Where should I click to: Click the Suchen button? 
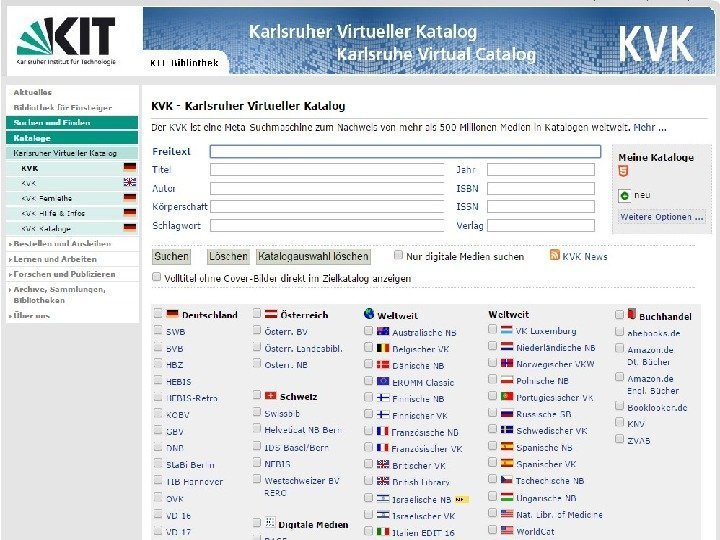[x=171, y=256]
